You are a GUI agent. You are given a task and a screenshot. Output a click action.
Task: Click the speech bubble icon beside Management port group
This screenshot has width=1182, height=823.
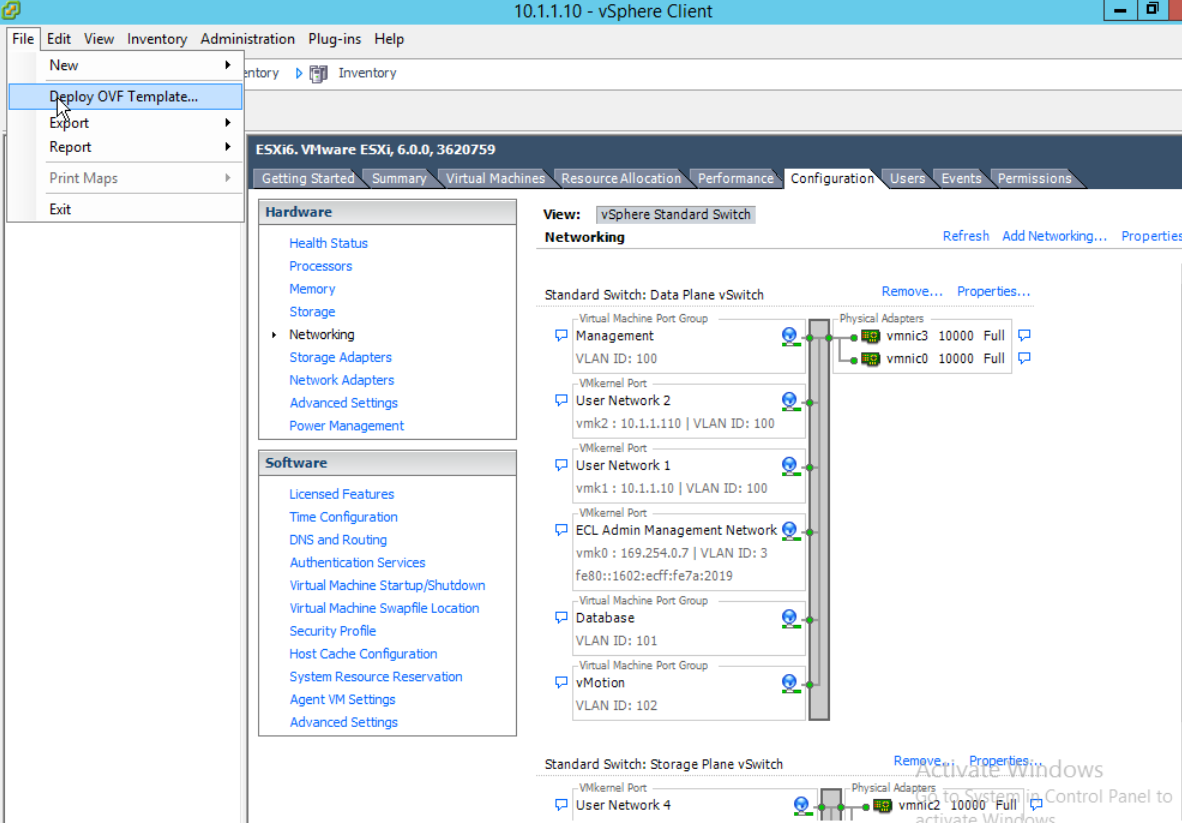tap(560, 335)
